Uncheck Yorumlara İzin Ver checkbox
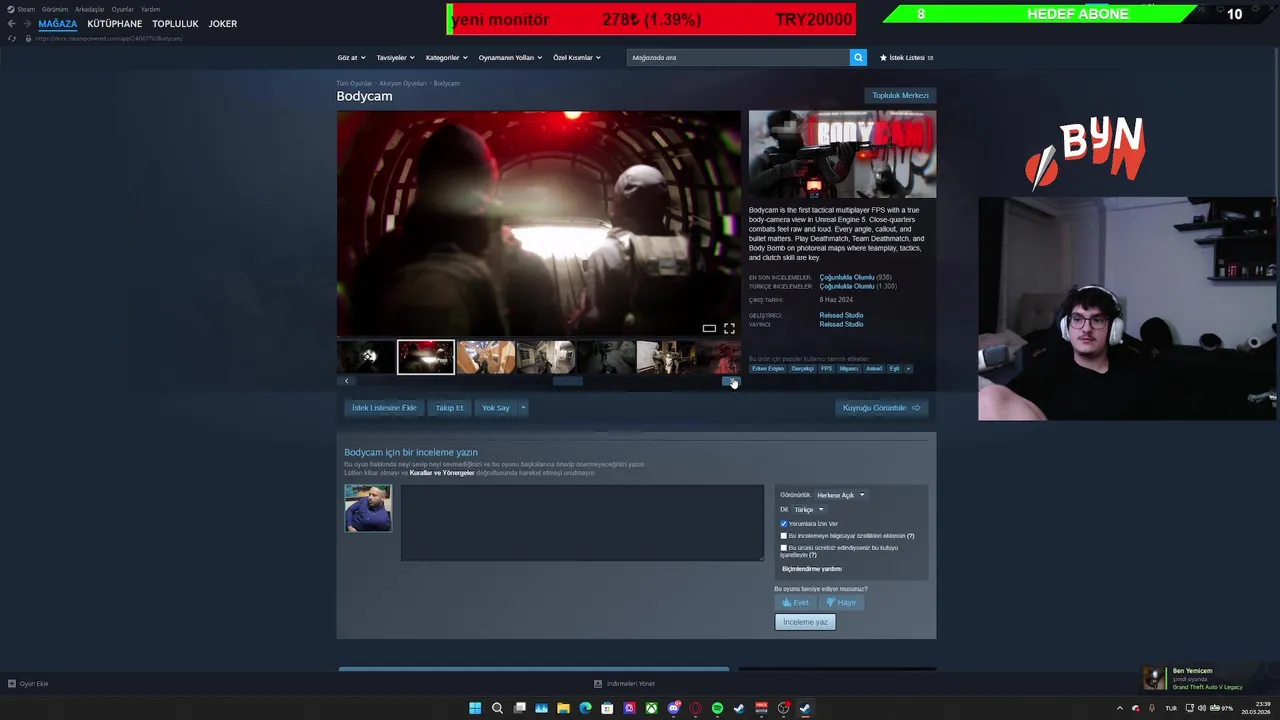 784,524
